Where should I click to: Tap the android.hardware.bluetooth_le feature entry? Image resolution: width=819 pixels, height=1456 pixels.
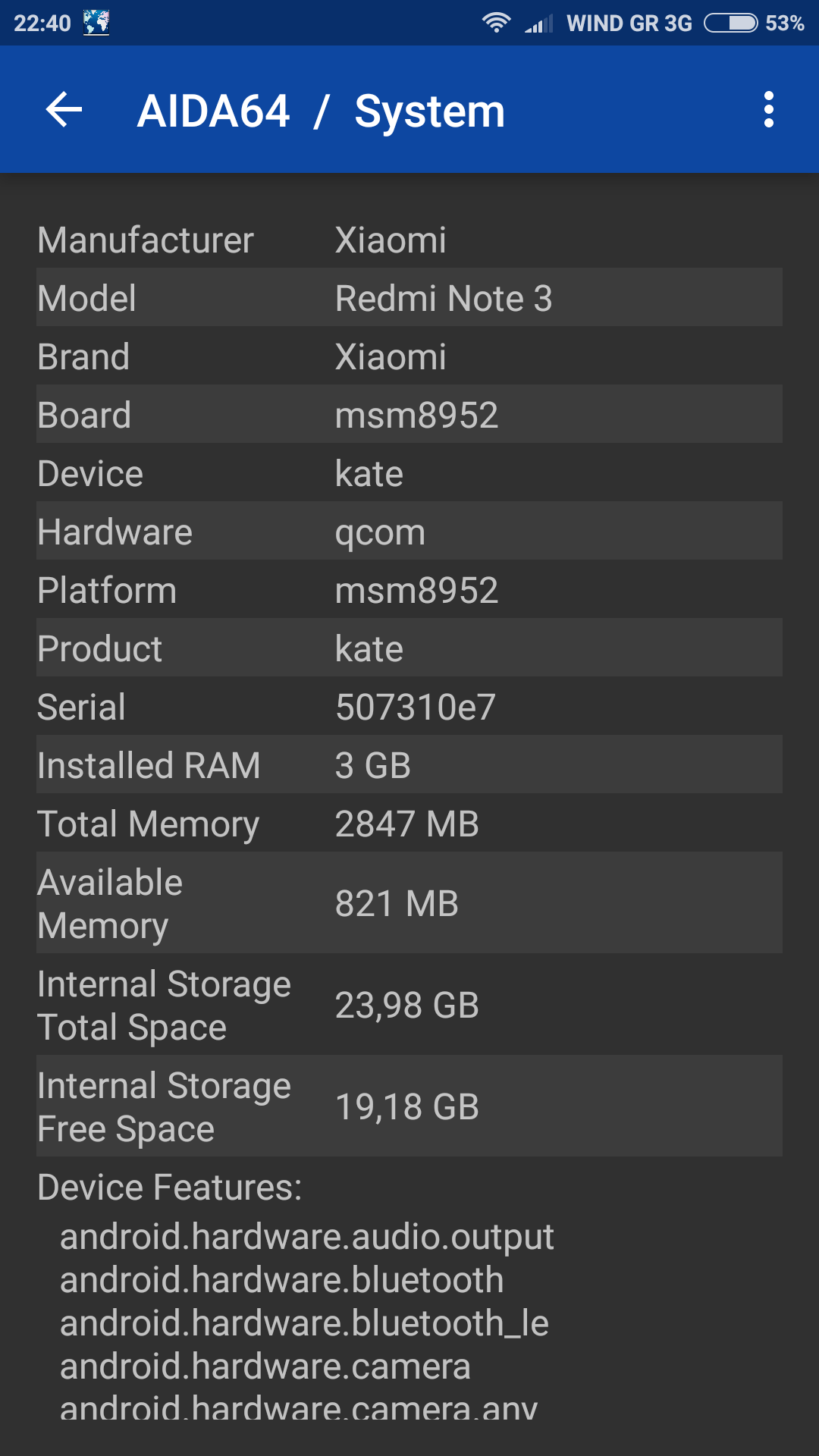click(x=304, y=1323)
